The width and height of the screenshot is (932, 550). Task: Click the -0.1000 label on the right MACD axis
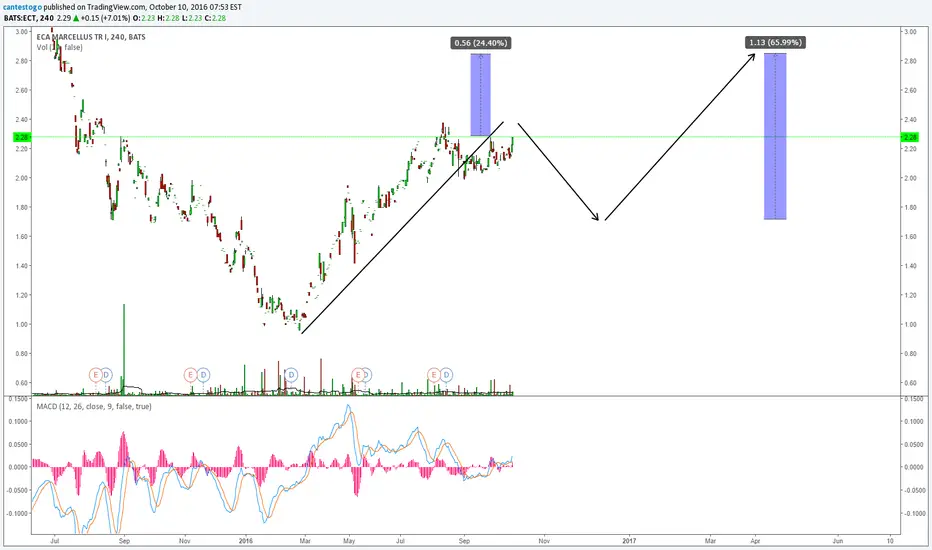[x=914, y=513]
